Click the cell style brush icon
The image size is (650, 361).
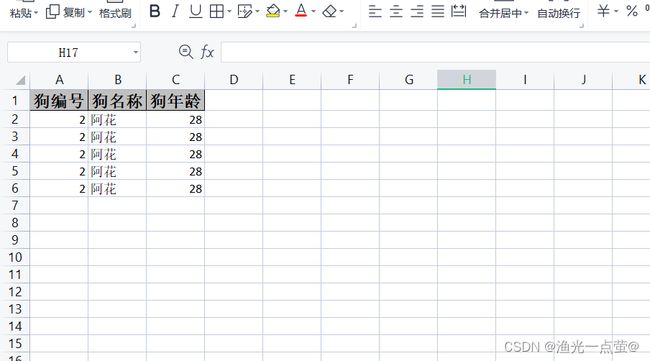245,11
